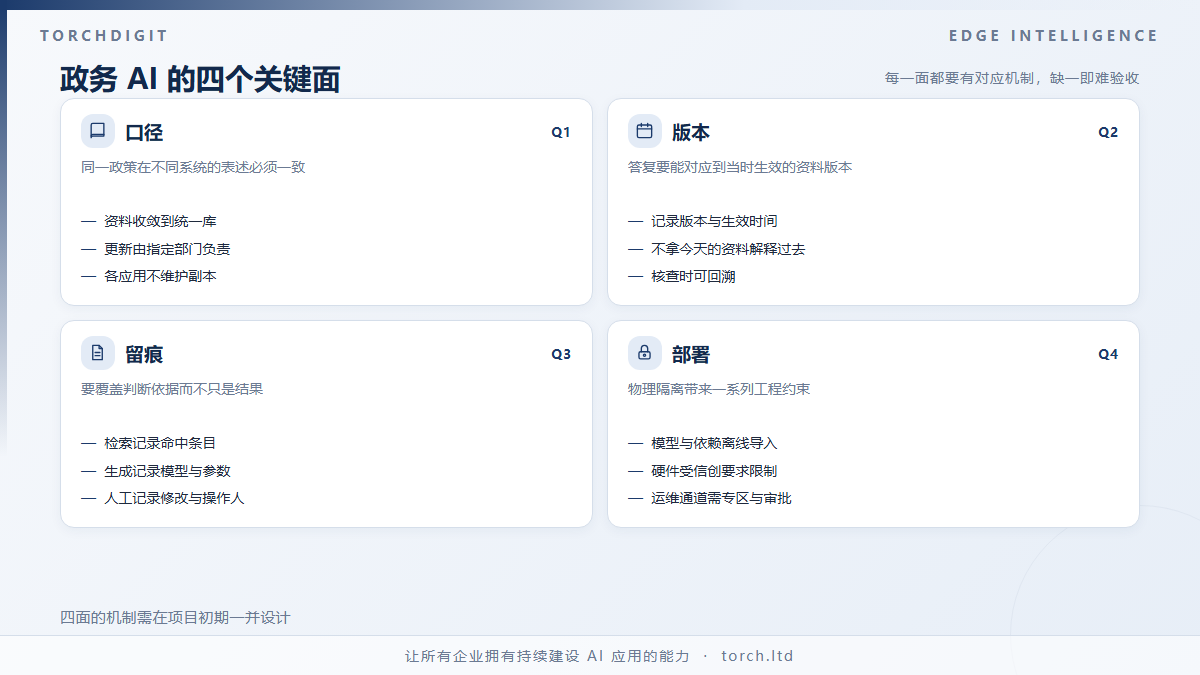Click the bullet 不拿今天的资料解释过去

[728, 249]
